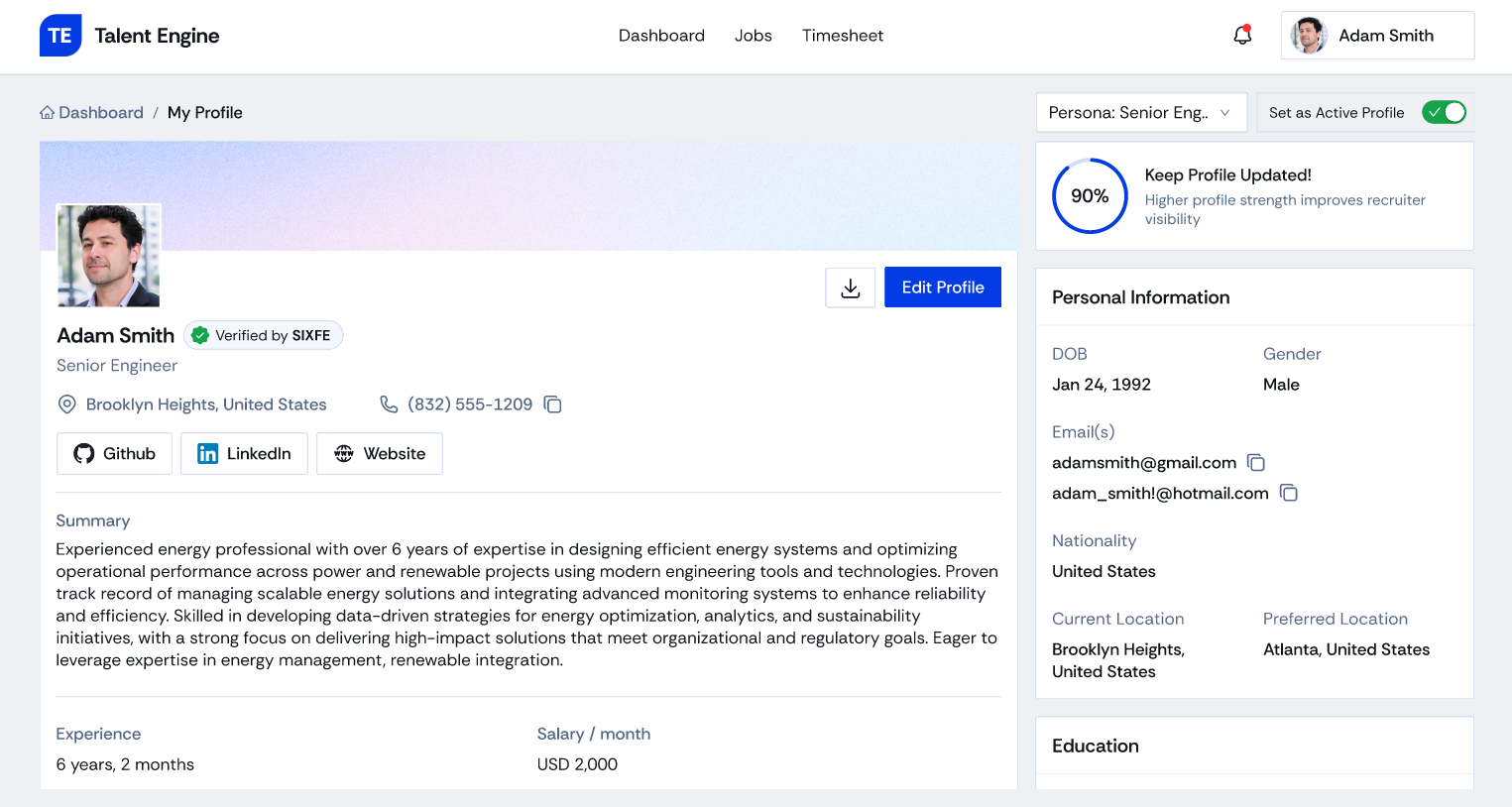Image resolution: width=1512 pixels, height=807 pixels.
Task: Click the Education section heading
Action: (x=1096, y=747)
